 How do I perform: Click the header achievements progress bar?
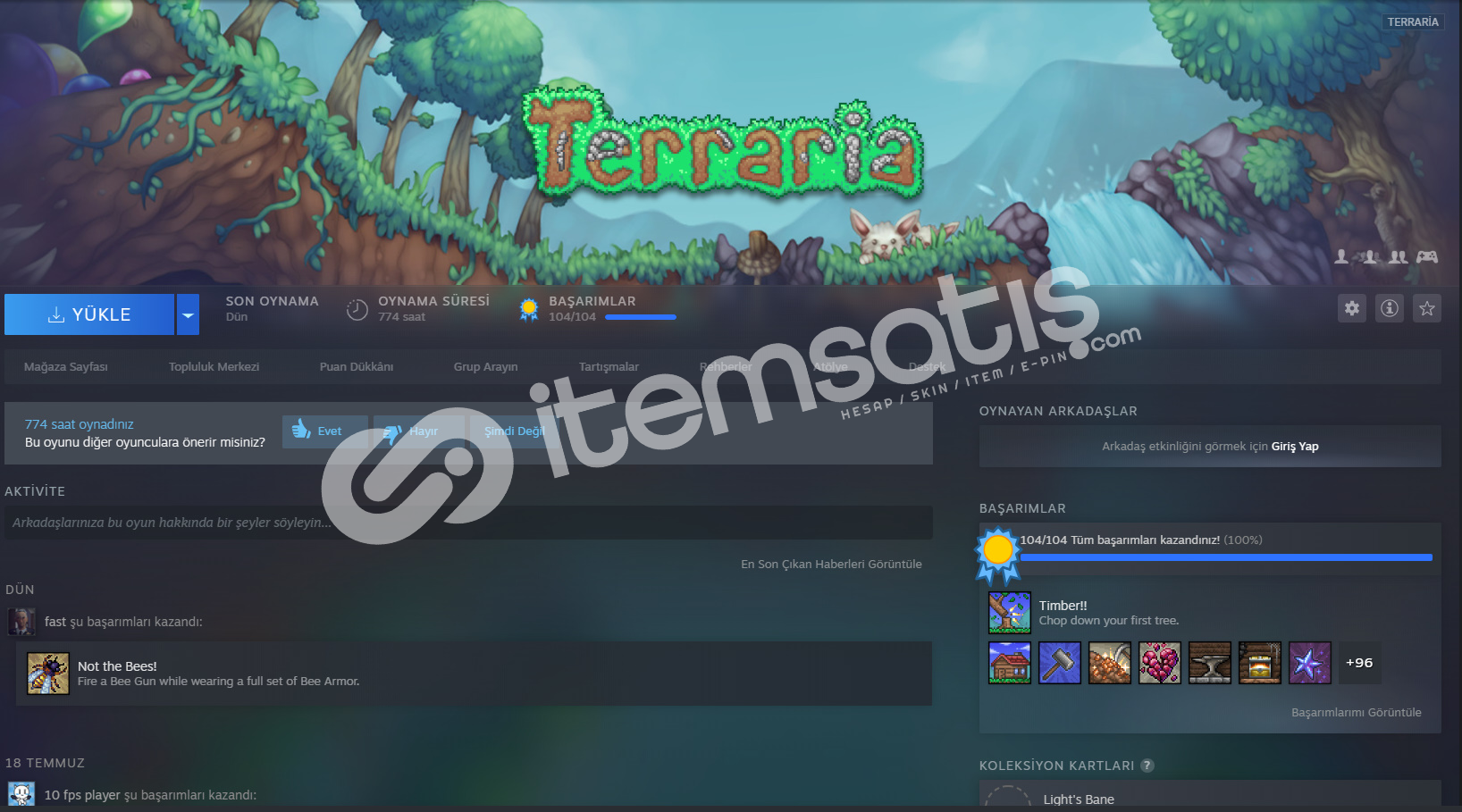point(641,317)
